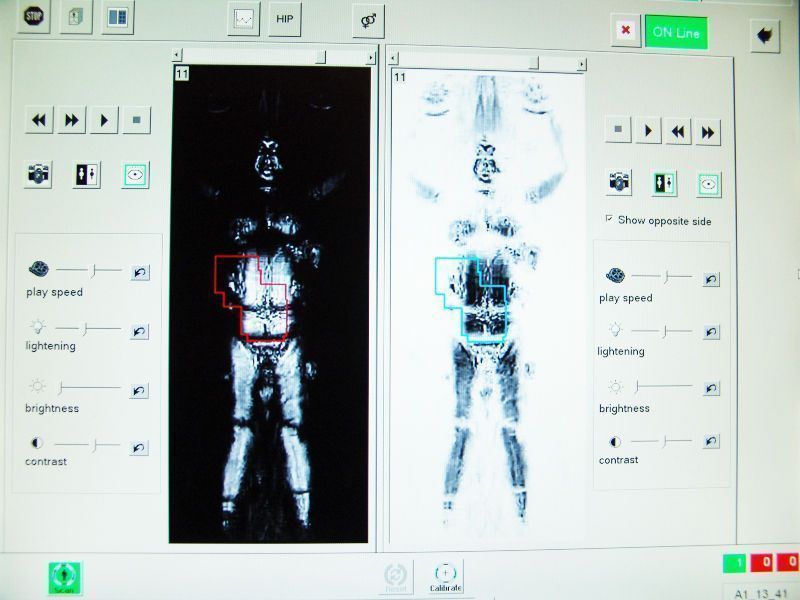Toggle right panel invert image icon
Screen dimensions: 800x600
pyautogui.click(x=664, y=184)
